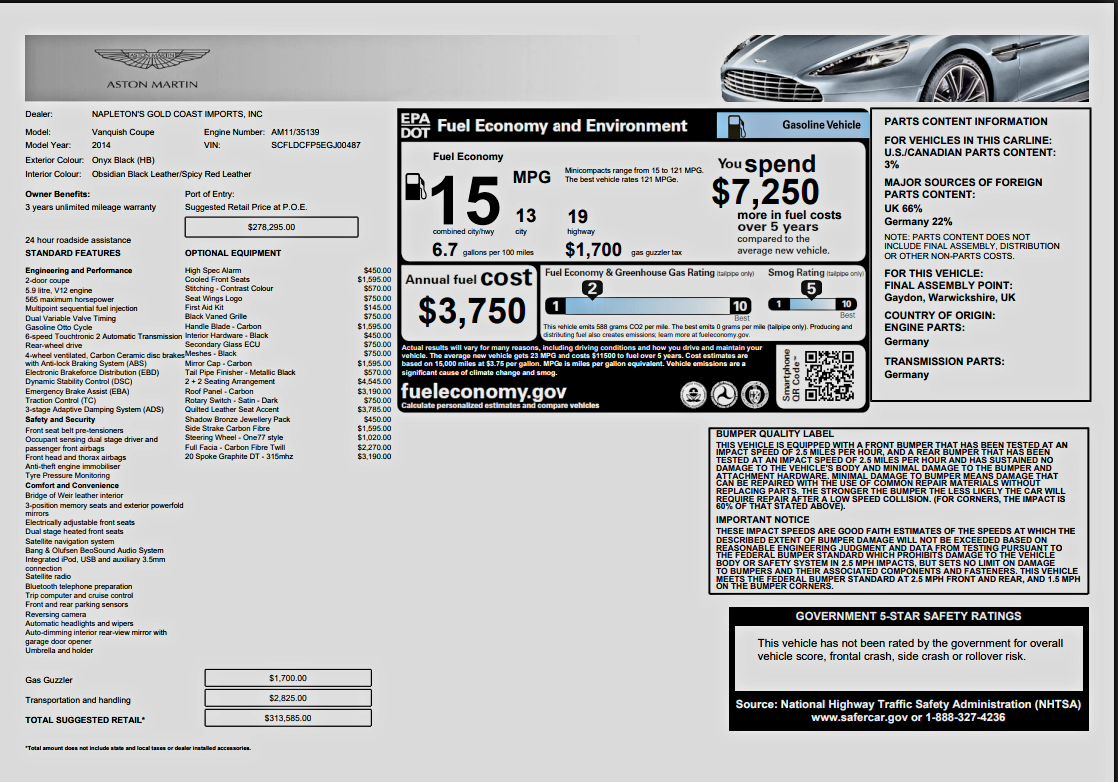This screenshot has width=1118, height=782.
Task: Select the Total Suggested Retail $313,585.00 box
Action: [x=288, y=717]
